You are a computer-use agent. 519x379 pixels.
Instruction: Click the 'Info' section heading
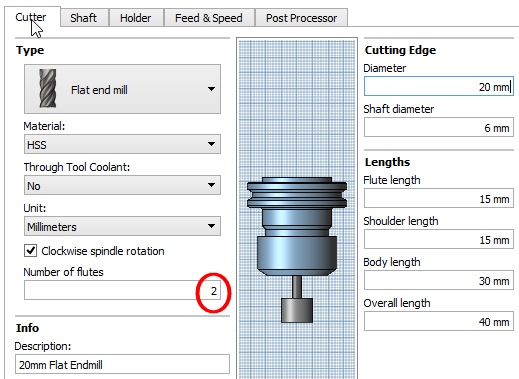(x=27, y=328)
